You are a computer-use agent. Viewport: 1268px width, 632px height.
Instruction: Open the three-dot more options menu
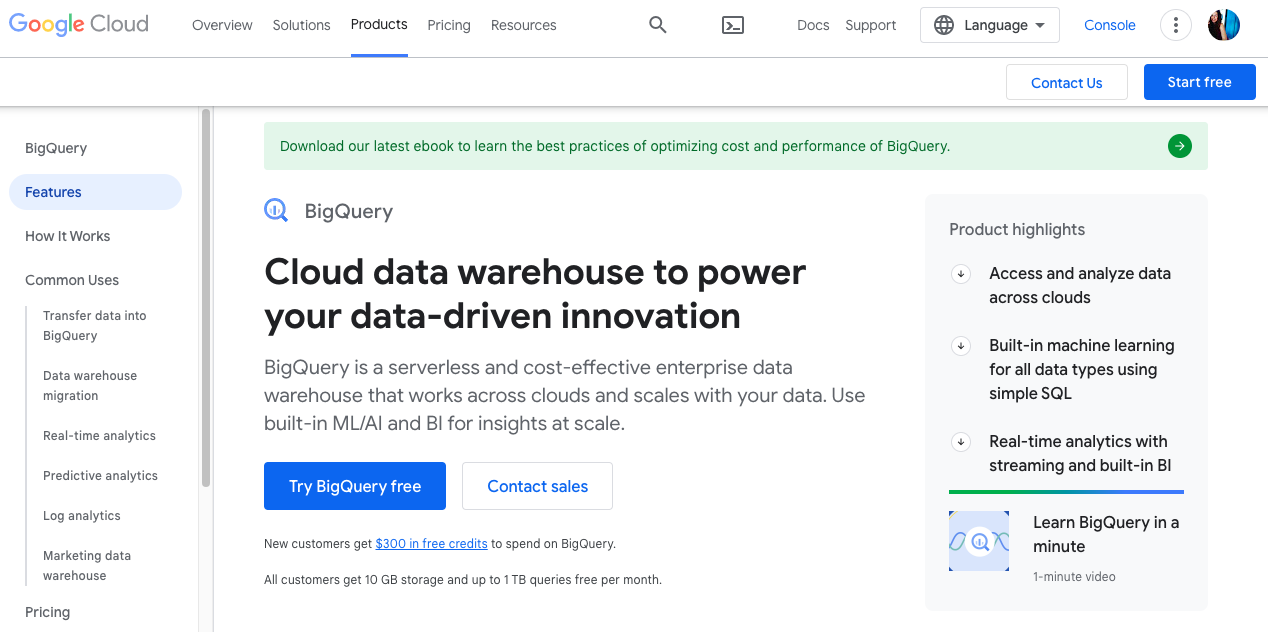click(1177, 25)
